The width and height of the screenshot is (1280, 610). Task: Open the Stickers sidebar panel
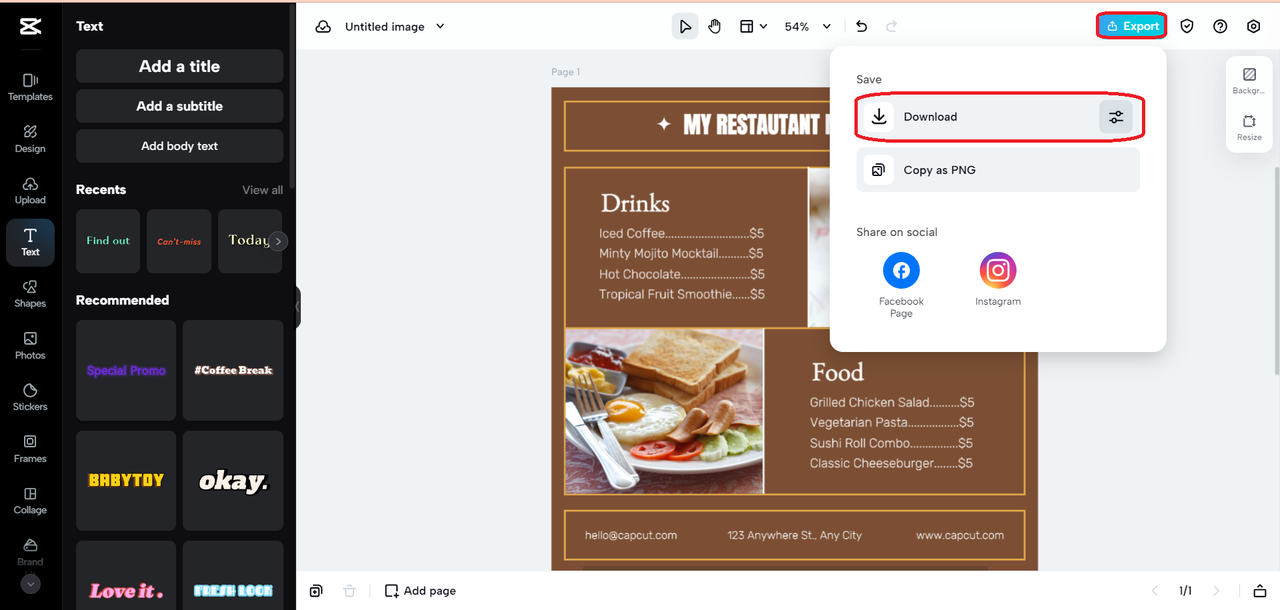30,398
